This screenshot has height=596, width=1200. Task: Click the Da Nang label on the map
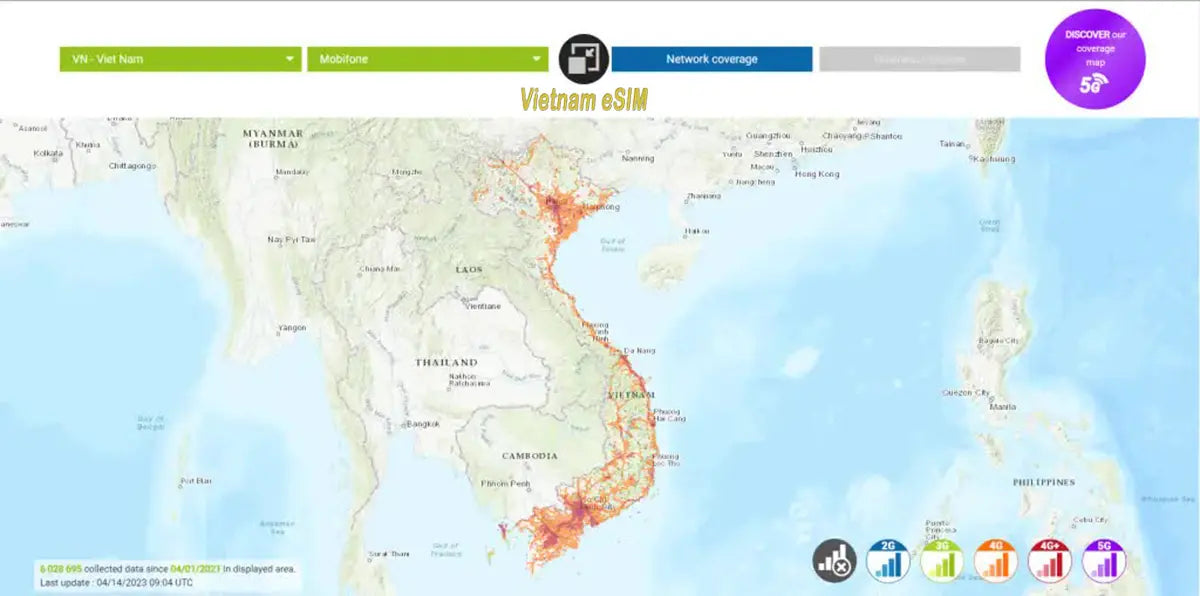pyautogui.click(x=639, y=351)
